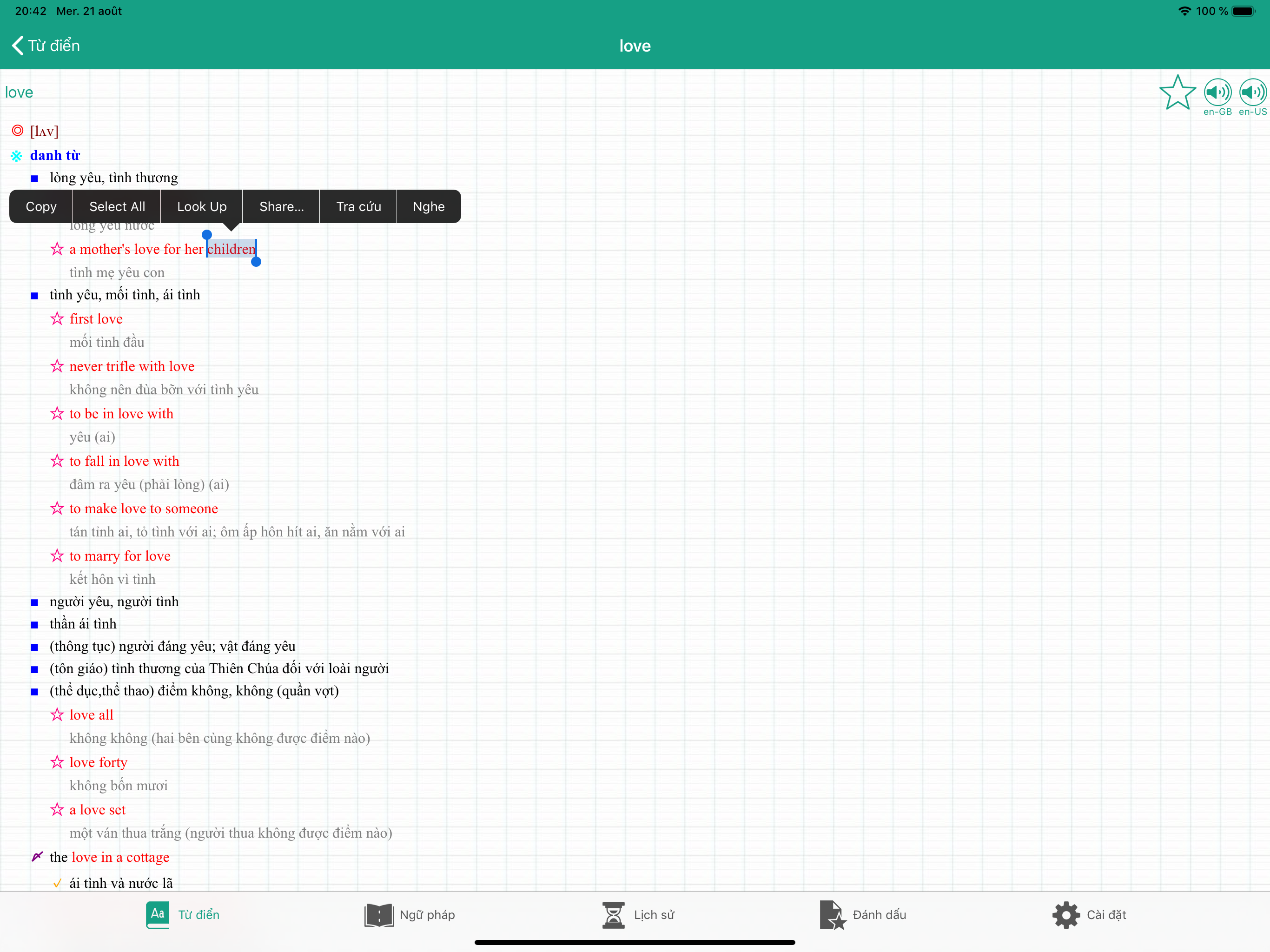The height and width of the screenshot is (952, 1270).
Task: Open the Ngữ pháp tab
Action: point(410,915)
